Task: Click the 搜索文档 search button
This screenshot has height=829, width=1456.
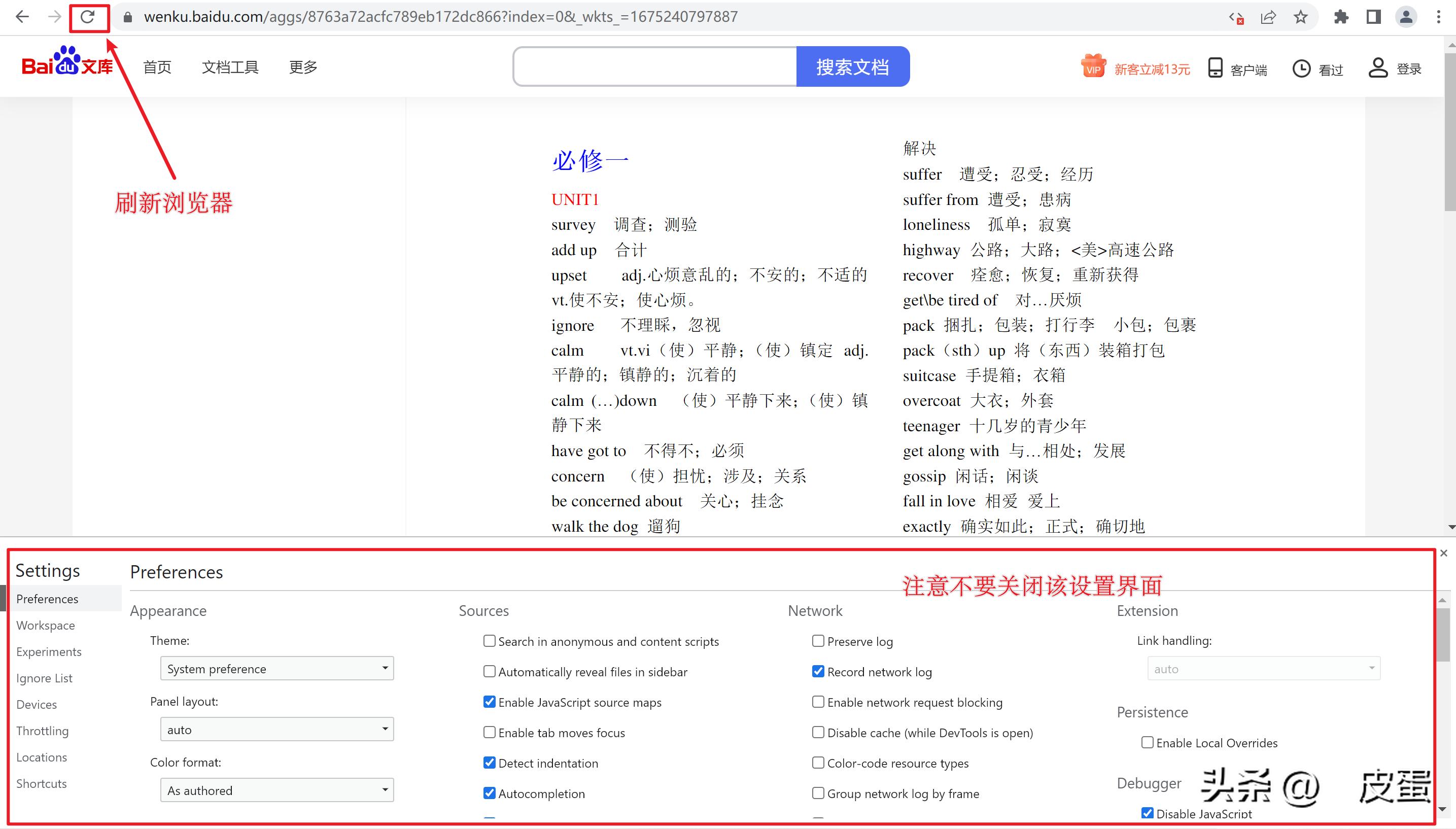Action: pyautogui.click(x=852, y=66)
